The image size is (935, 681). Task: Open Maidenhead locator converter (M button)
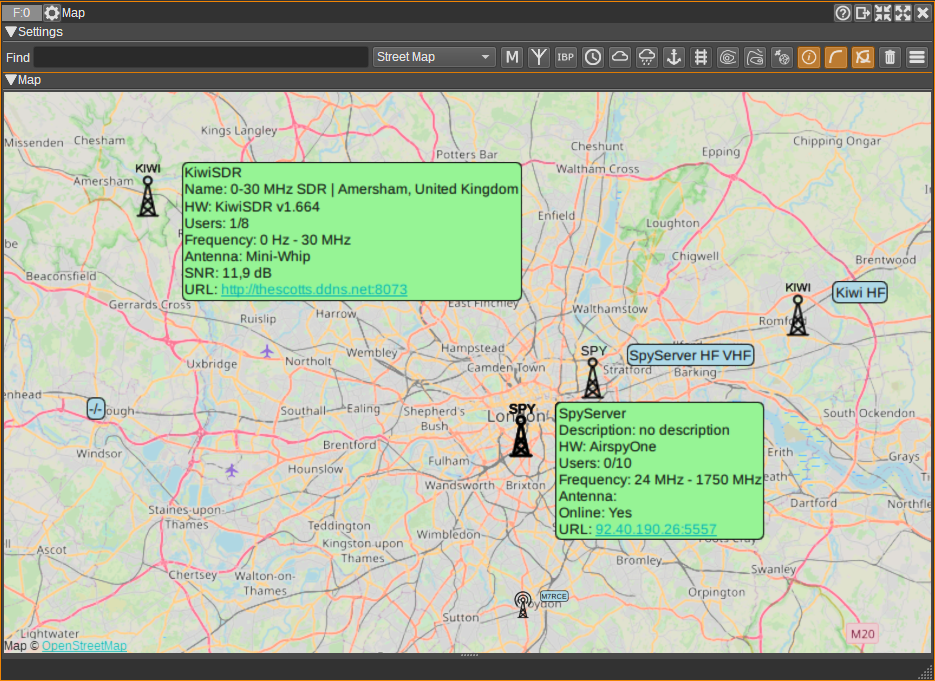click(512, 57)
